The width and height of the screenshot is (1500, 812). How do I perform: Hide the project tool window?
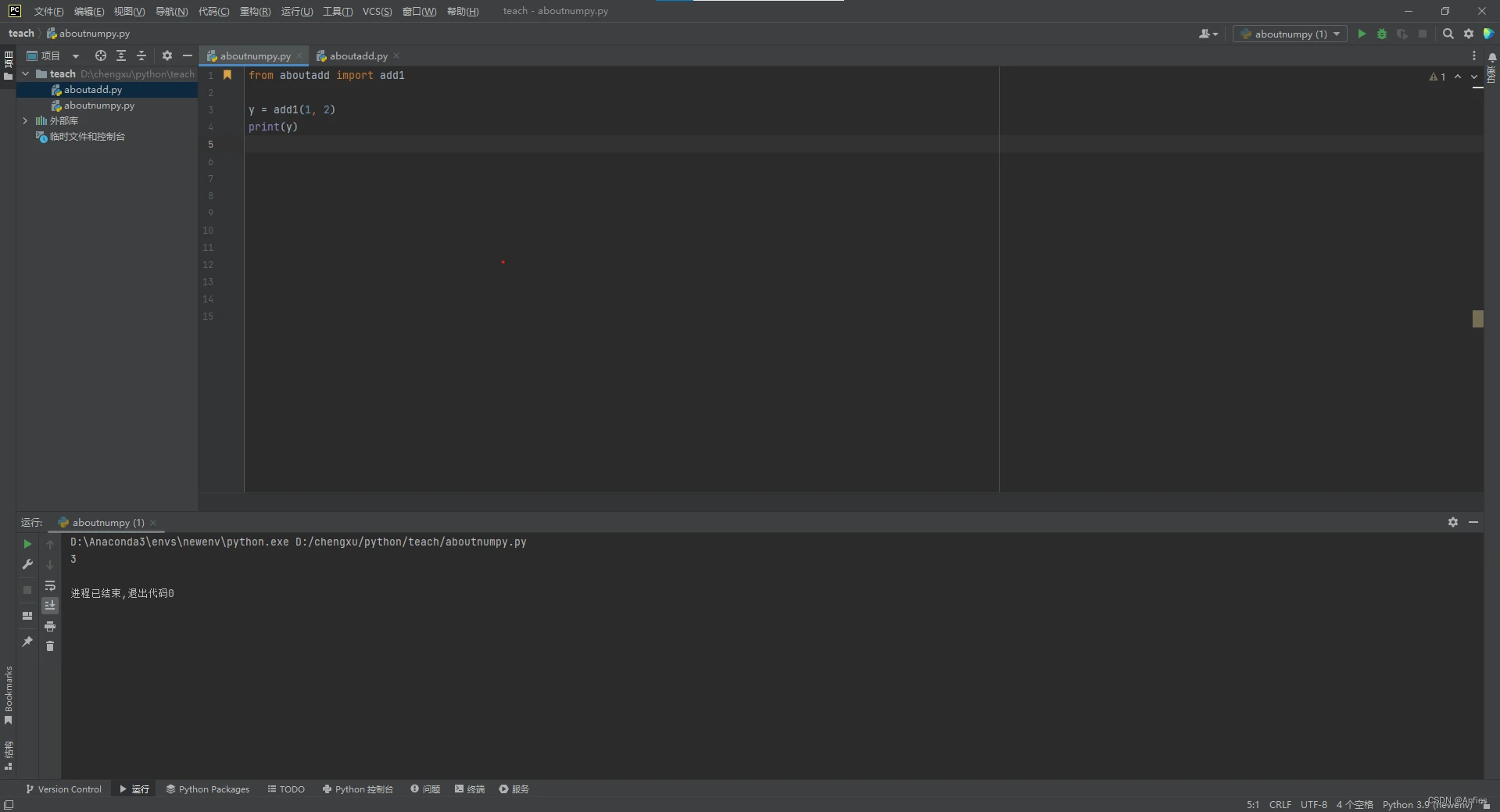pyautogui.click(x=188, y=55)
